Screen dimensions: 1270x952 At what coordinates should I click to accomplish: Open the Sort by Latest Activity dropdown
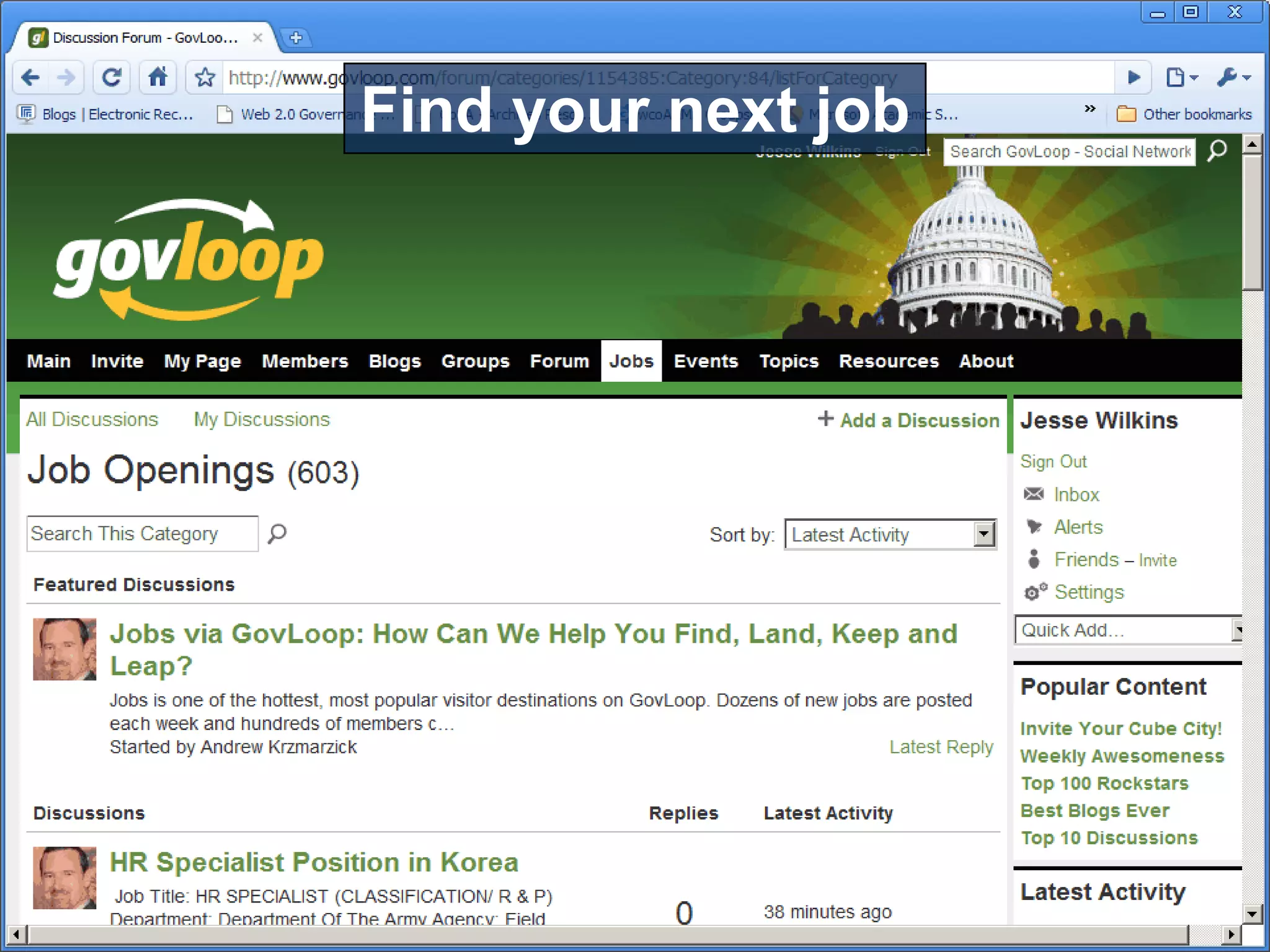(x=890, y=534)
